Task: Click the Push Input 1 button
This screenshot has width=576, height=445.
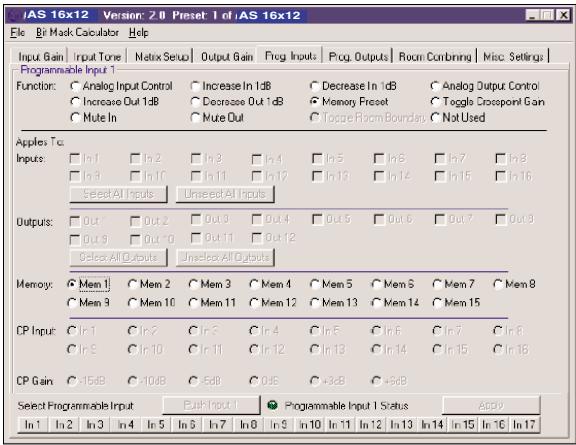Action: point(211,405)
